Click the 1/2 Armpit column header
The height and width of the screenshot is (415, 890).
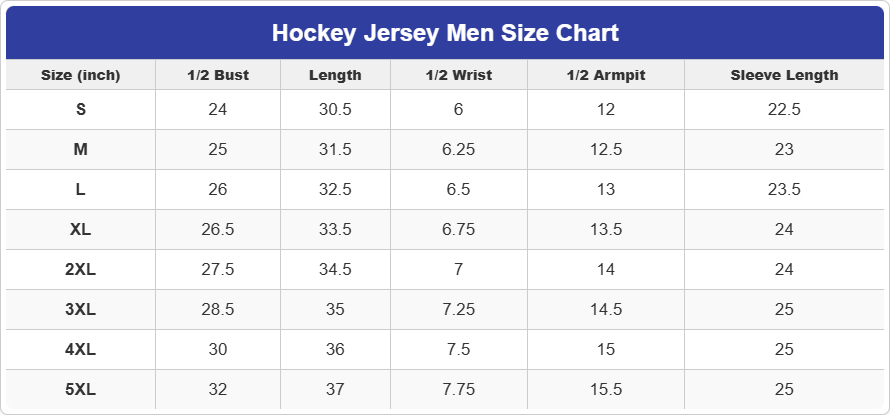[x=605, y=75]
